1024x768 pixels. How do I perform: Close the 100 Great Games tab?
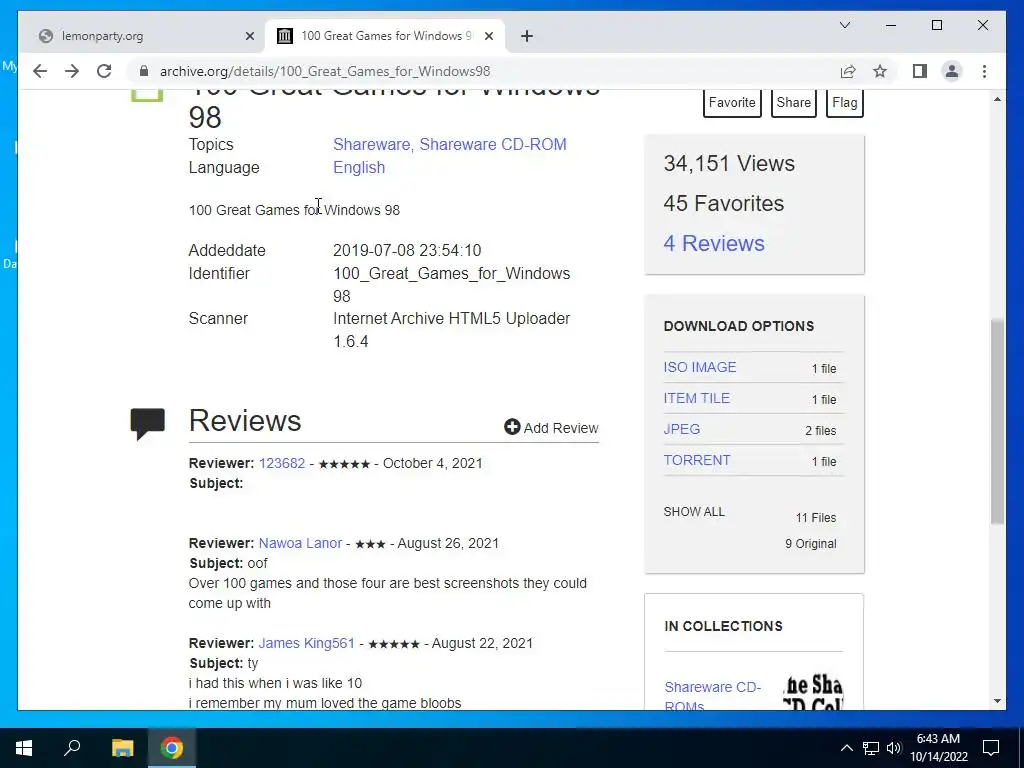coord(488,36)
